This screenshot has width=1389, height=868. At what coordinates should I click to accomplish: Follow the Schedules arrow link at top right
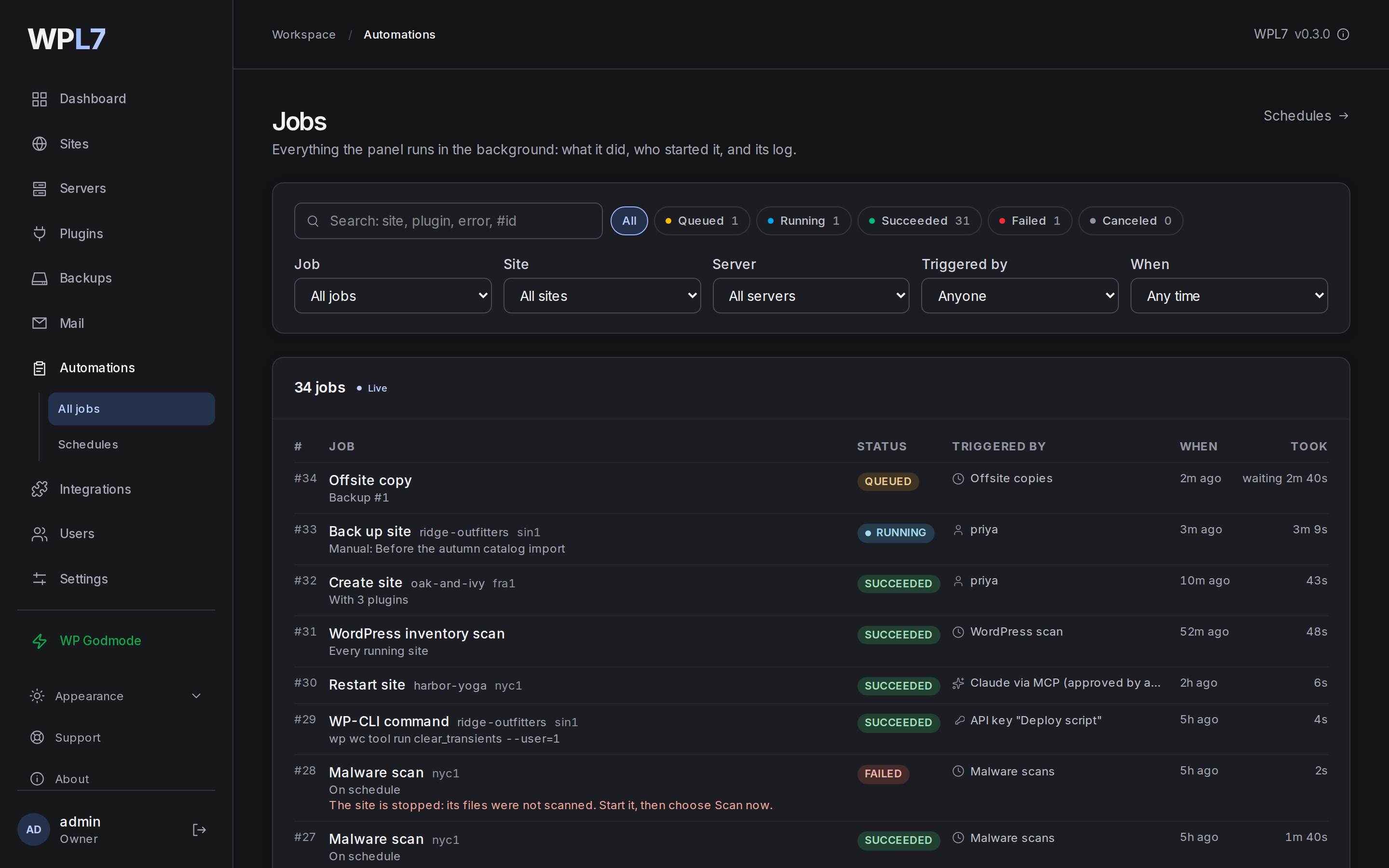click(x=1306, y=116)
